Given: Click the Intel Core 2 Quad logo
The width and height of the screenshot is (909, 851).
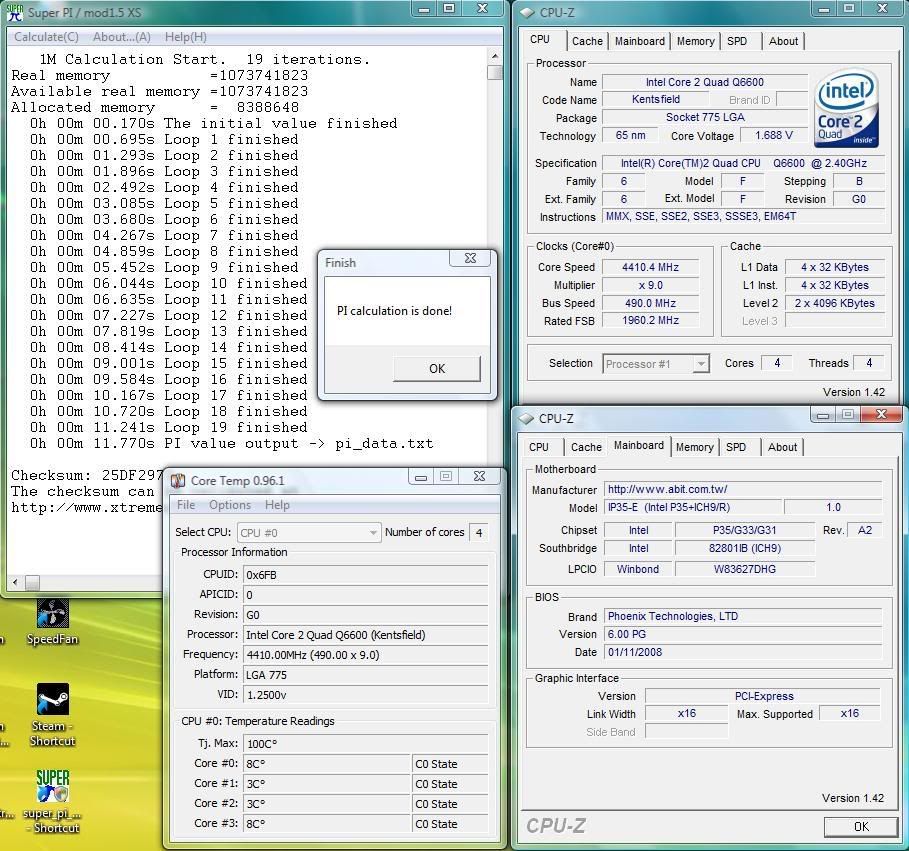Looking at the screenshot, I should [846, 109].
